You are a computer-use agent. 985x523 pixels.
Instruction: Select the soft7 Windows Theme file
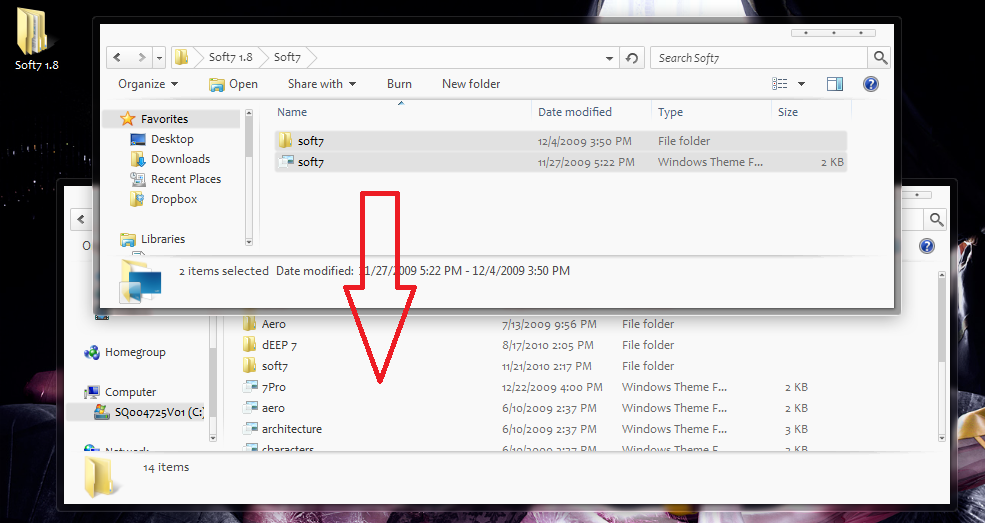pyautogui.click(x=310, y=162)
